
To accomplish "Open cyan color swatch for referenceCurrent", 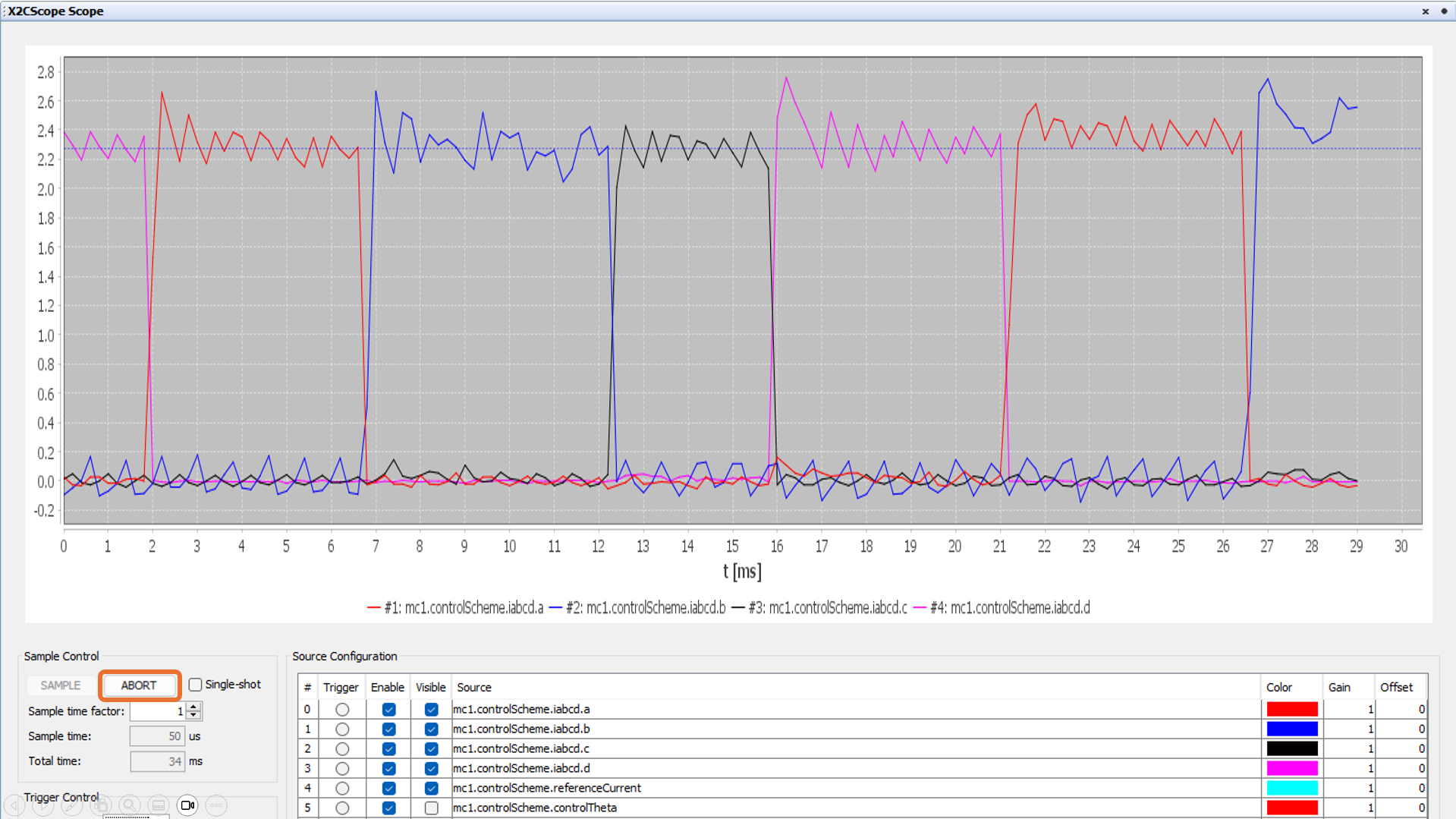I will pos(1291,789).
